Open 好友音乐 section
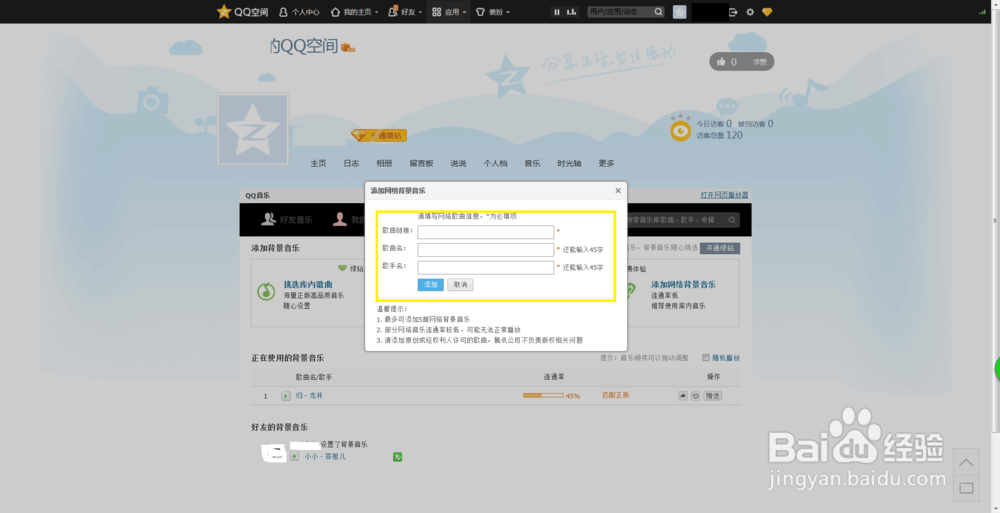The height and width of the screenshot is (513, 1000). pyautogui.click(x=287, y=219)
